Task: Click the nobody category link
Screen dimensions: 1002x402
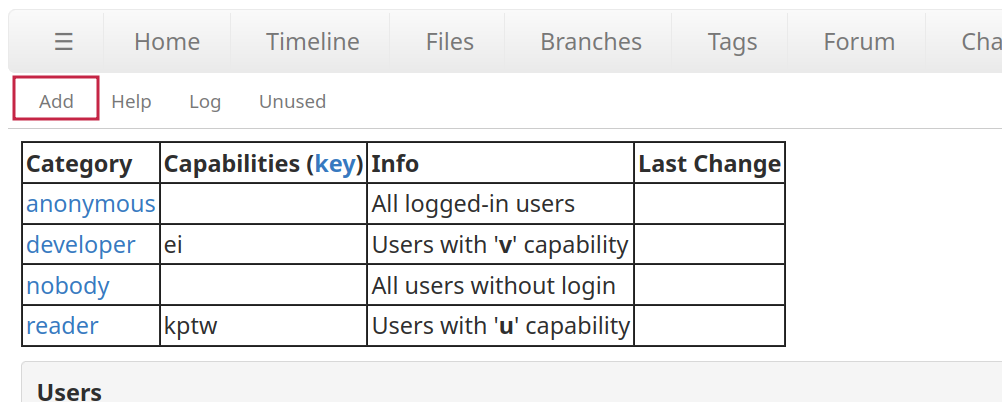Action: tap(67, 286)
